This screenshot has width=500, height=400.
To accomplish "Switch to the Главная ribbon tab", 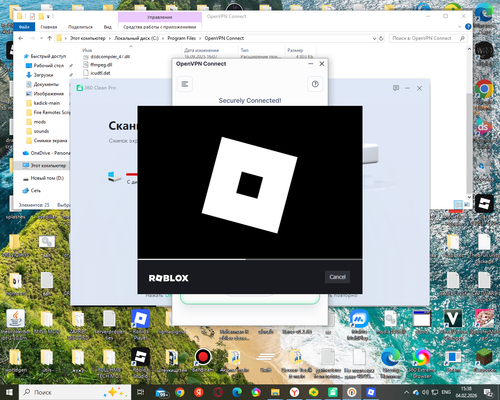I will click(49, 27).
